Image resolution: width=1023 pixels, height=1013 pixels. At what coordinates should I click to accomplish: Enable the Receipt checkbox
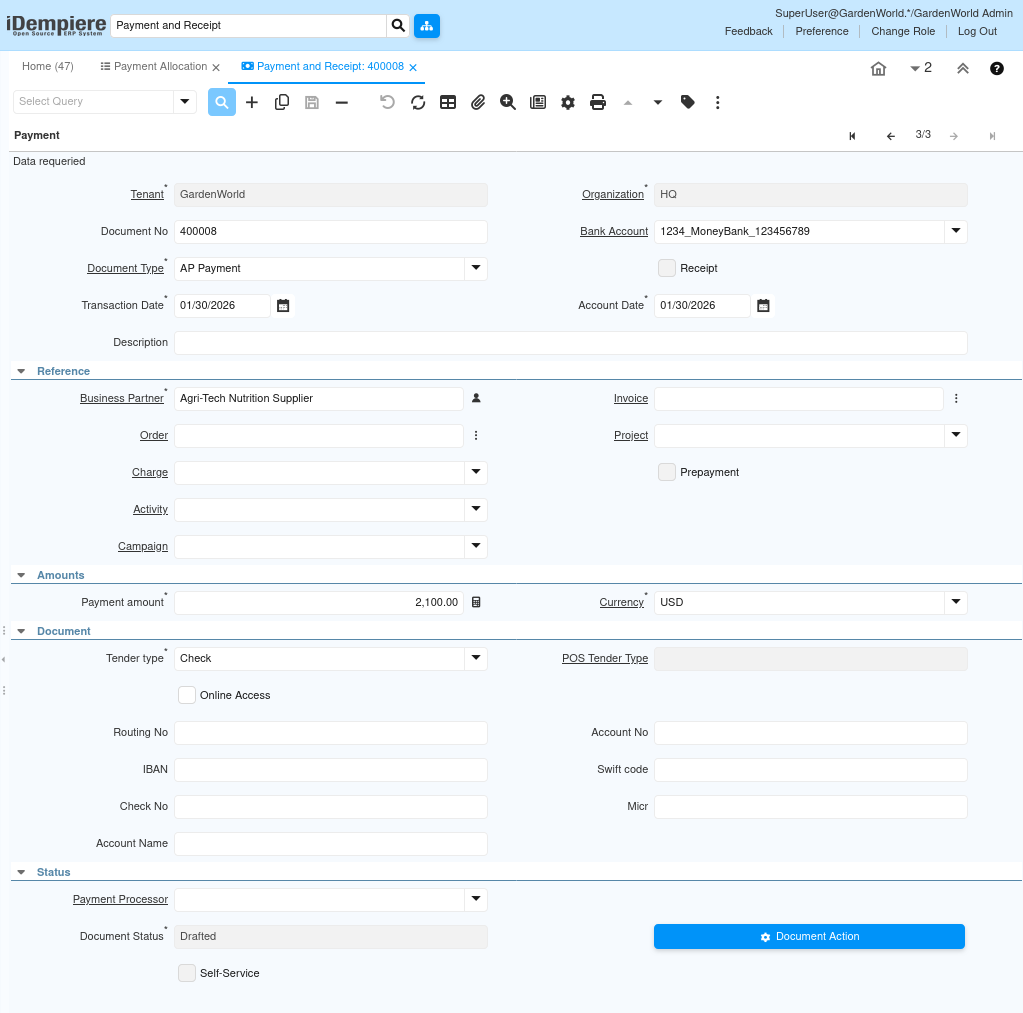coord(667,268)
